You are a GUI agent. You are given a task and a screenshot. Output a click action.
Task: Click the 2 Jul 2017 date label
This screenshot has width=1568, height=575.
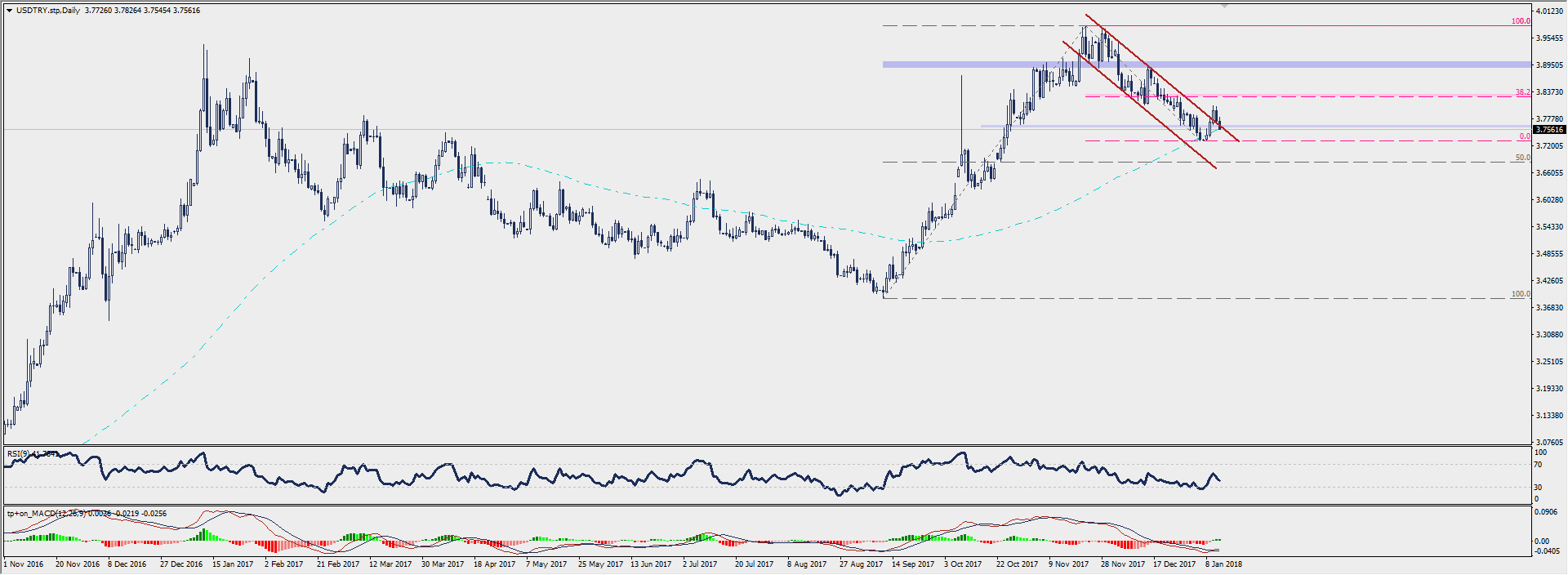pyautogui.click(x=700, y=564)
